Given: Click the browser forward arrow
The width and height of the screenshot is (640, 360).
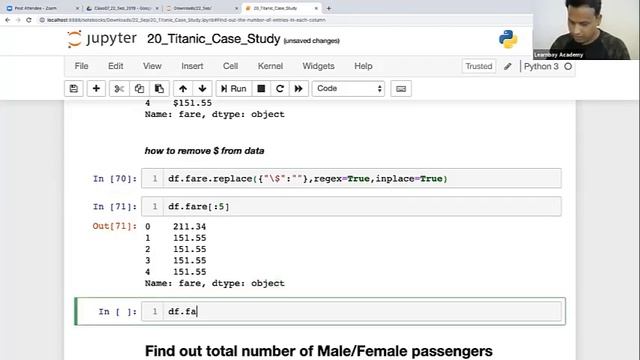Looking at the screenshot, I should 18,20.
